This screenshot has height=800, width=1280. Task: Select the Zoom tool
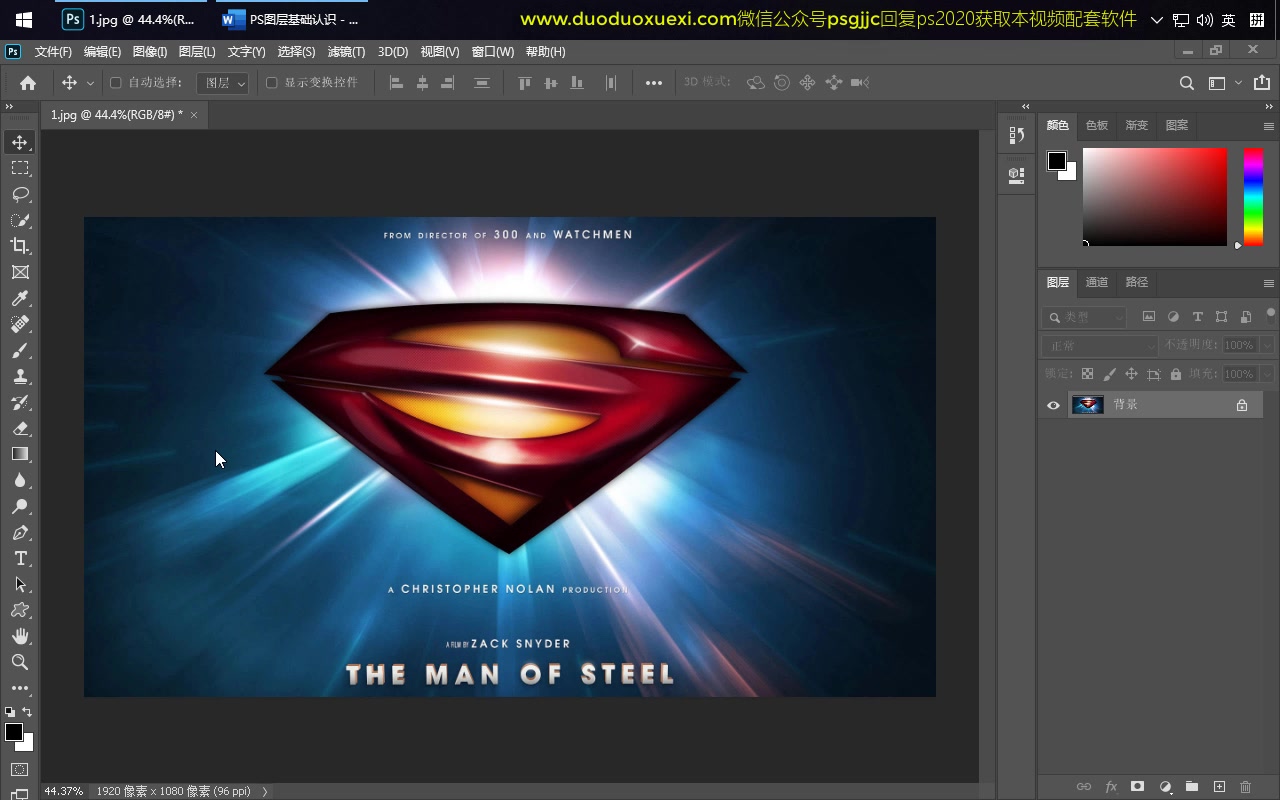tap(20, 662)
